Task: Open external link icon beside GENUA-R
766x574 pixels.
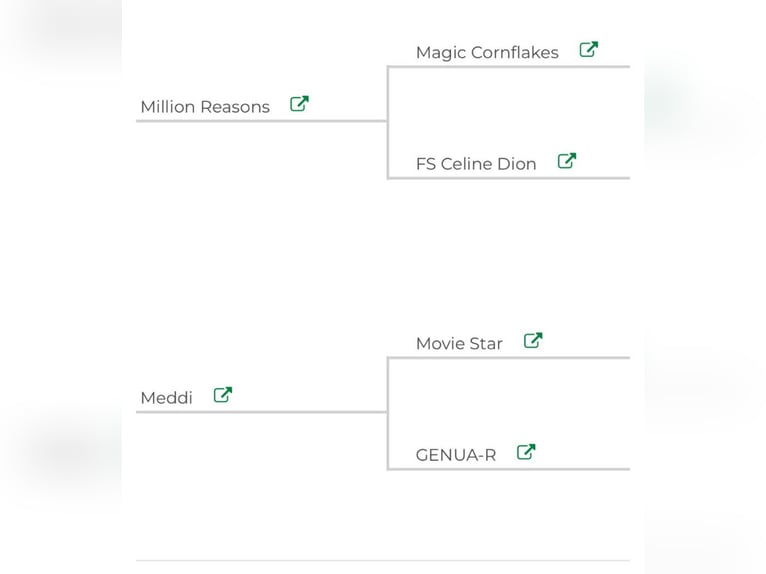Action: pyautogui.click(x=526, y=452)
